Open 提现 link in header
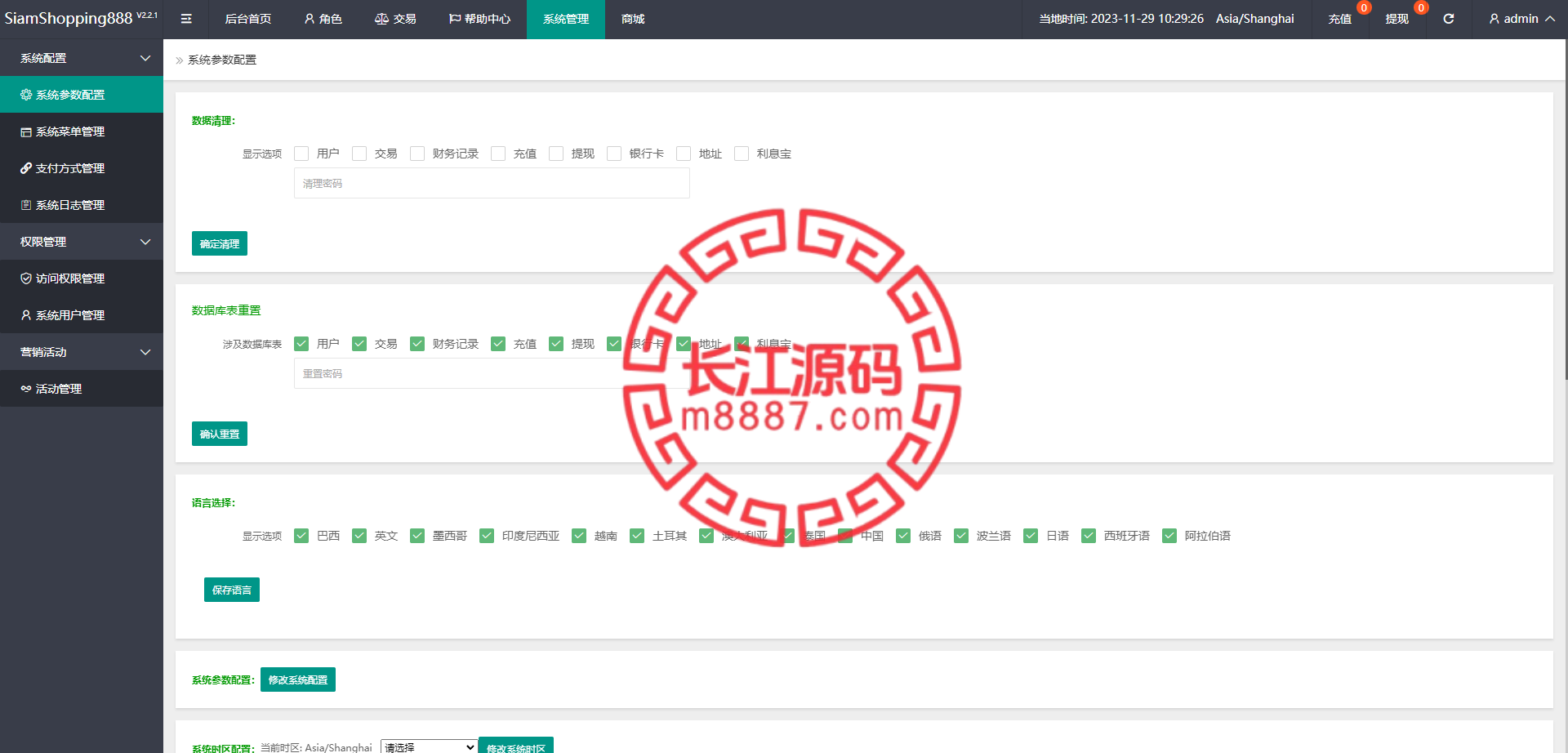Image resolution: width=1568 pixels, height=753 pixels. tap(1397, 19)
